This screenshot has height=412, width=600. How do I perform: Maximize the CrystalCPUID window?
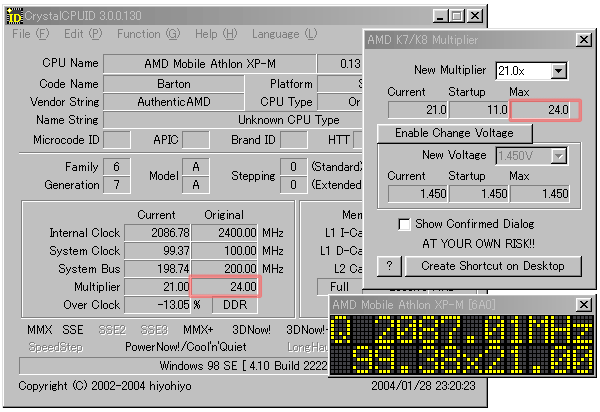click(x=457, y=16)
